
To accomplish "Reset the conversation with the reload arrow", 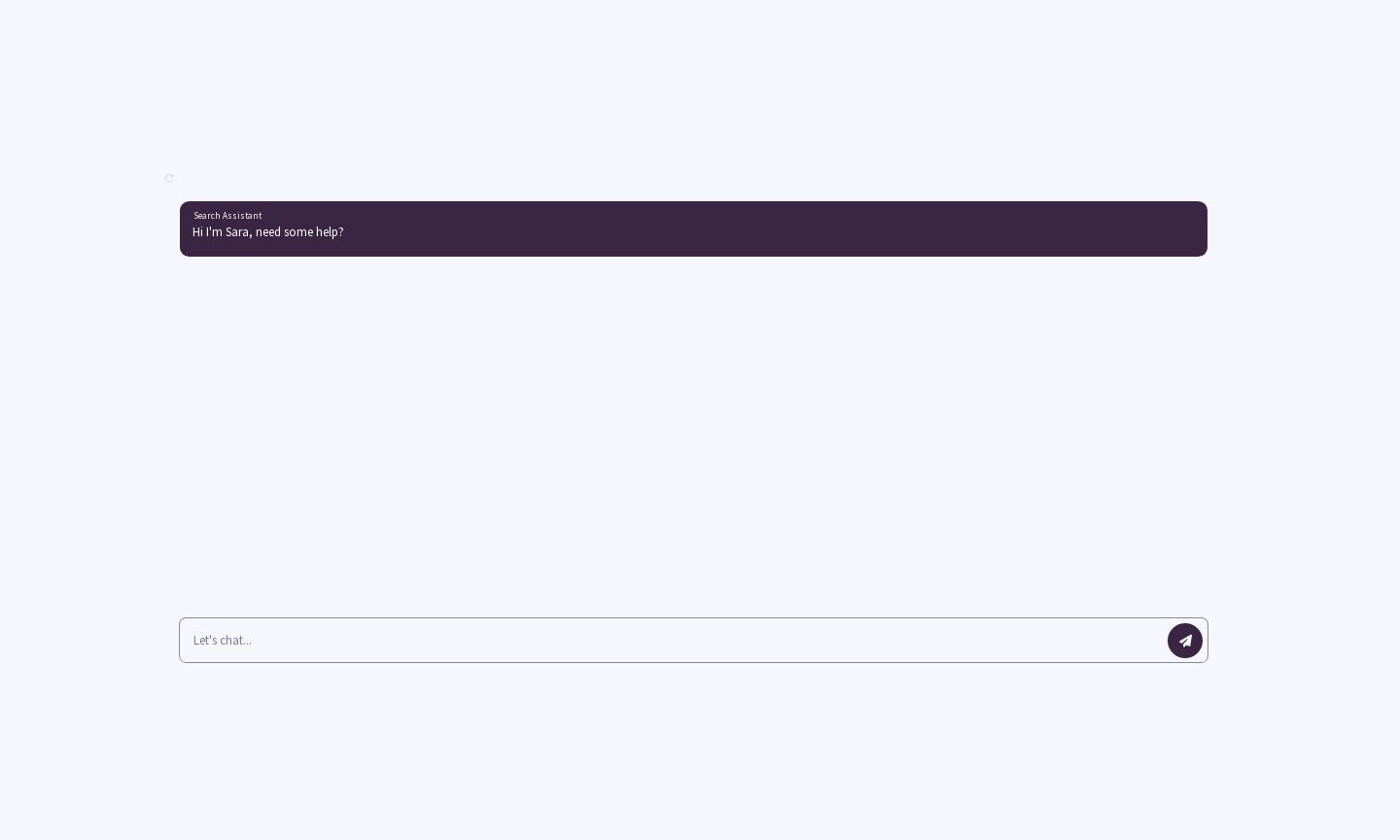I will (169, 178).
